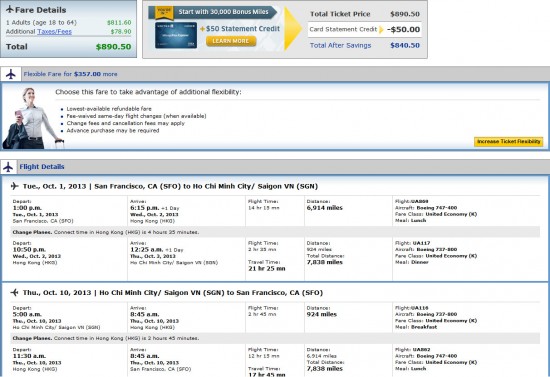Click the Total $890.50 fare amount
Image resolution: width=550 pixels, height=377 pixels.
pos(114,47)
